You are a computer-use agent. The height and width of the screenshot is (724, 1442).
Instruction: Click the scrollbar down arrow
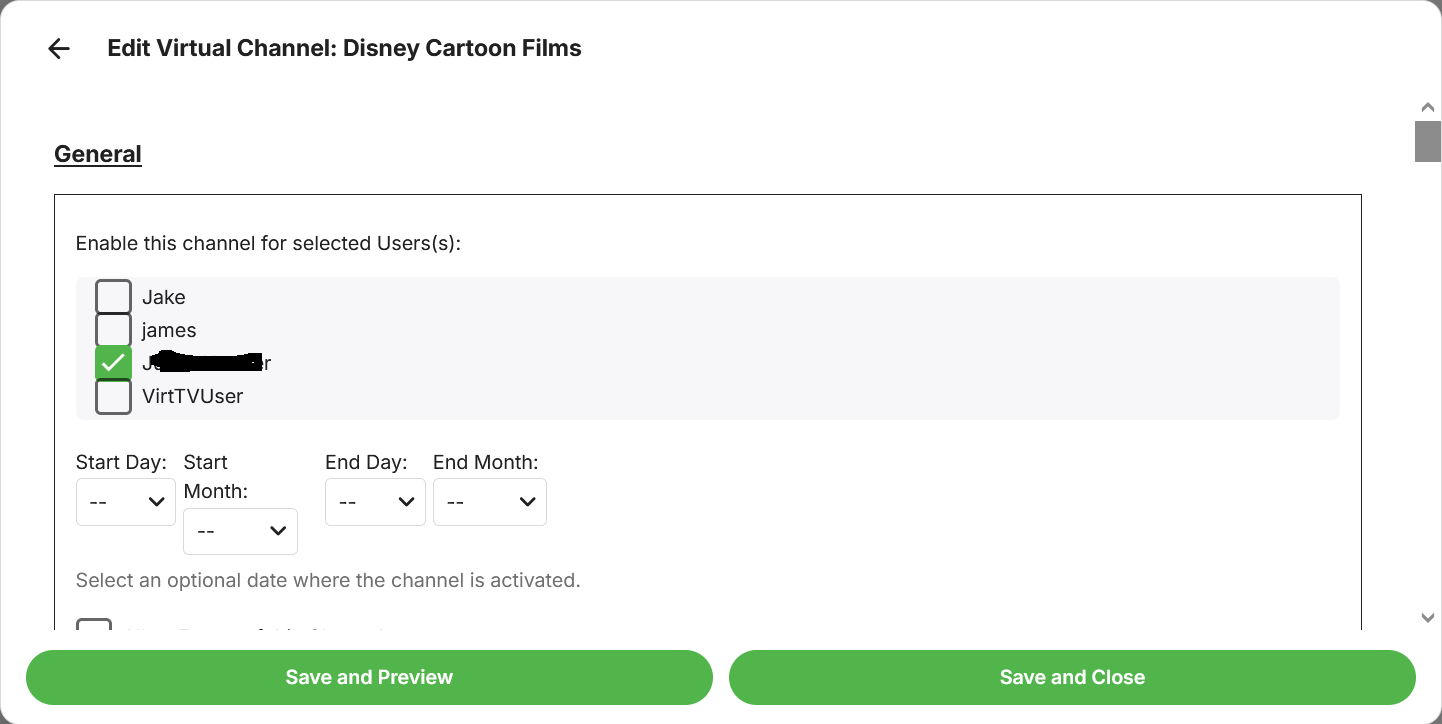1428,618
